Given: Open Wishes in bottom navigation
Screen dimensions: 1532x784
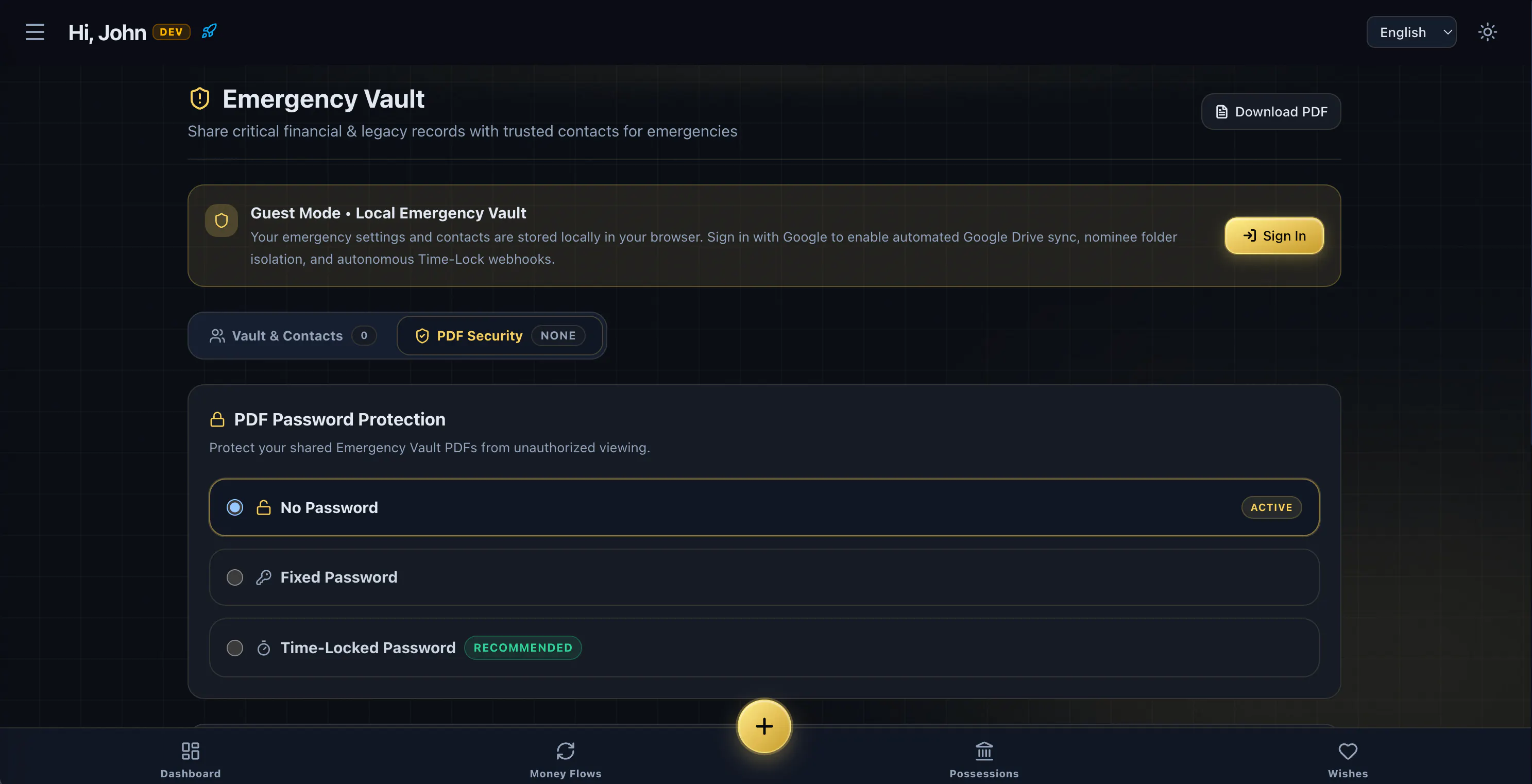Looking at the screenshot, I should (1348, 760).
